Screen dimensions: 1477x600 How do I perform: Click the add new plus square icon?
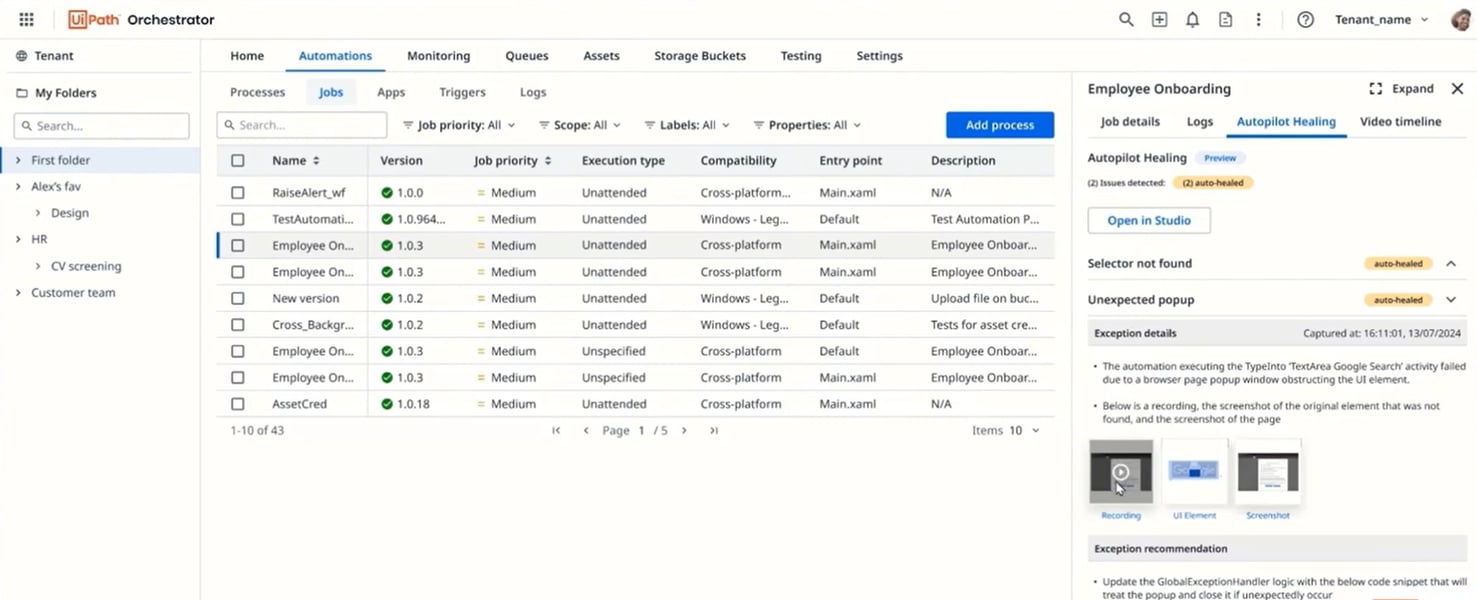tap(1159, 19)
